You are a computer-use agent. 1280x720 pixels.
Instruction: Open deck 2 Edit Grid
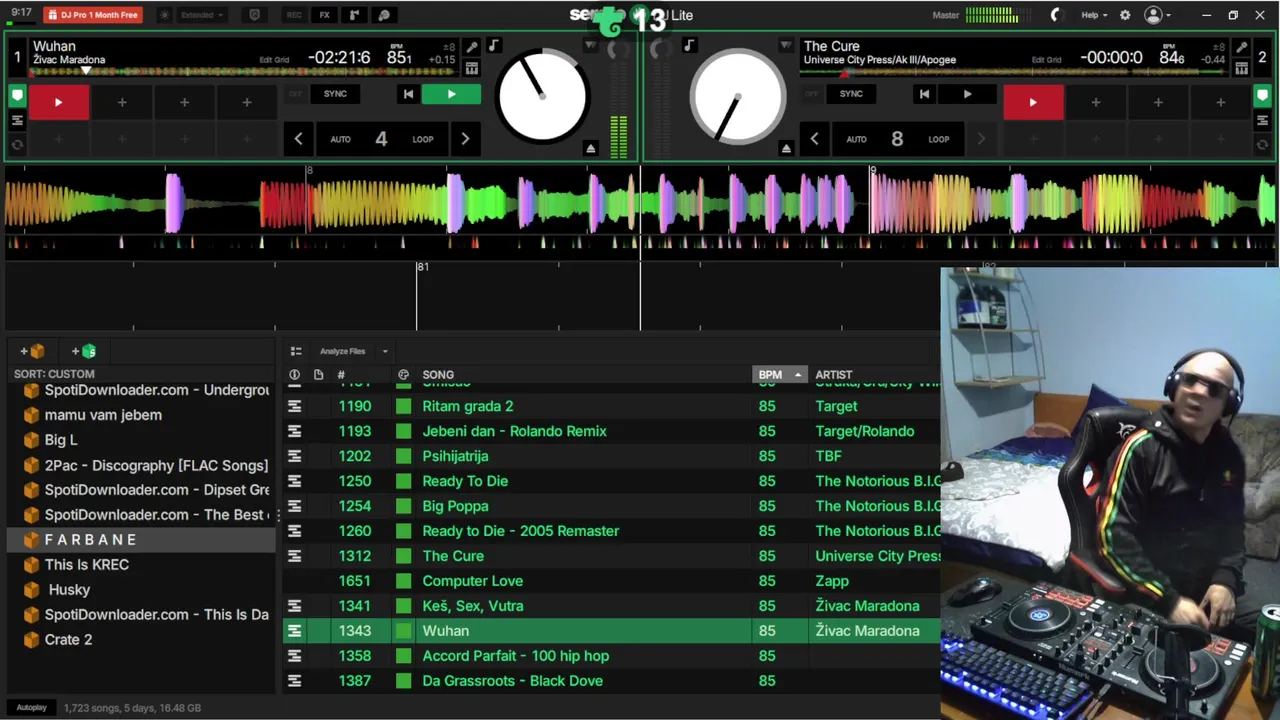(x=1046, y=60)
